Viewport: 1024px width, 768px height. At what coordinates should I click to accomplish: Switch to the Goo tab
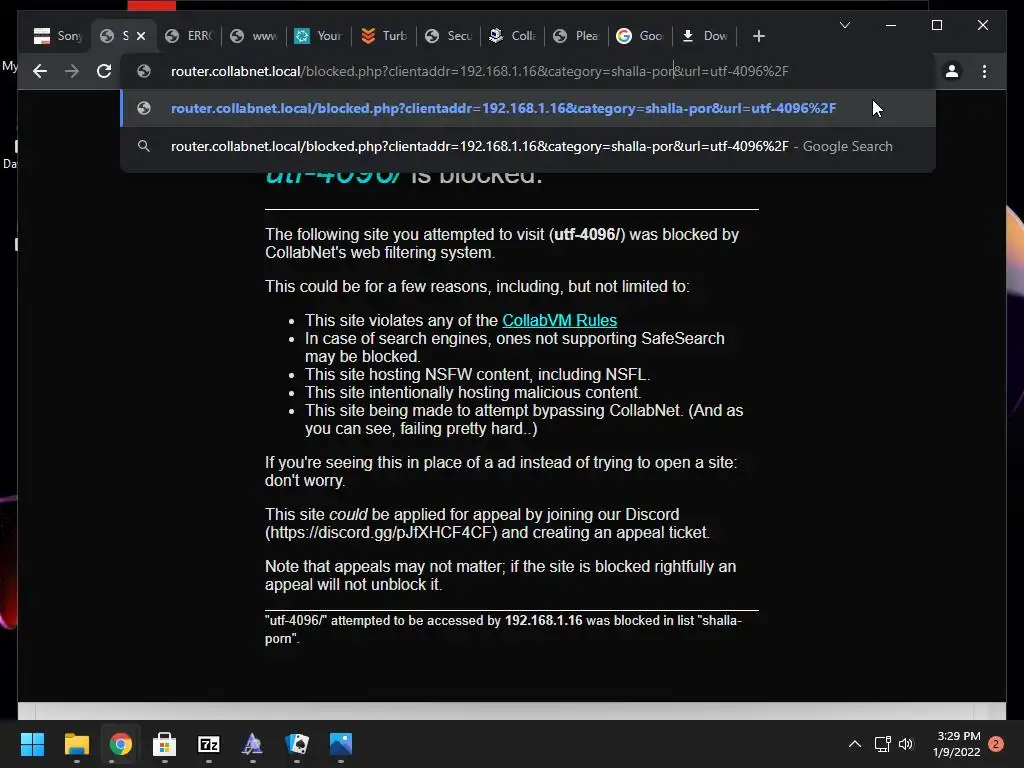click(x=641, y=36)
